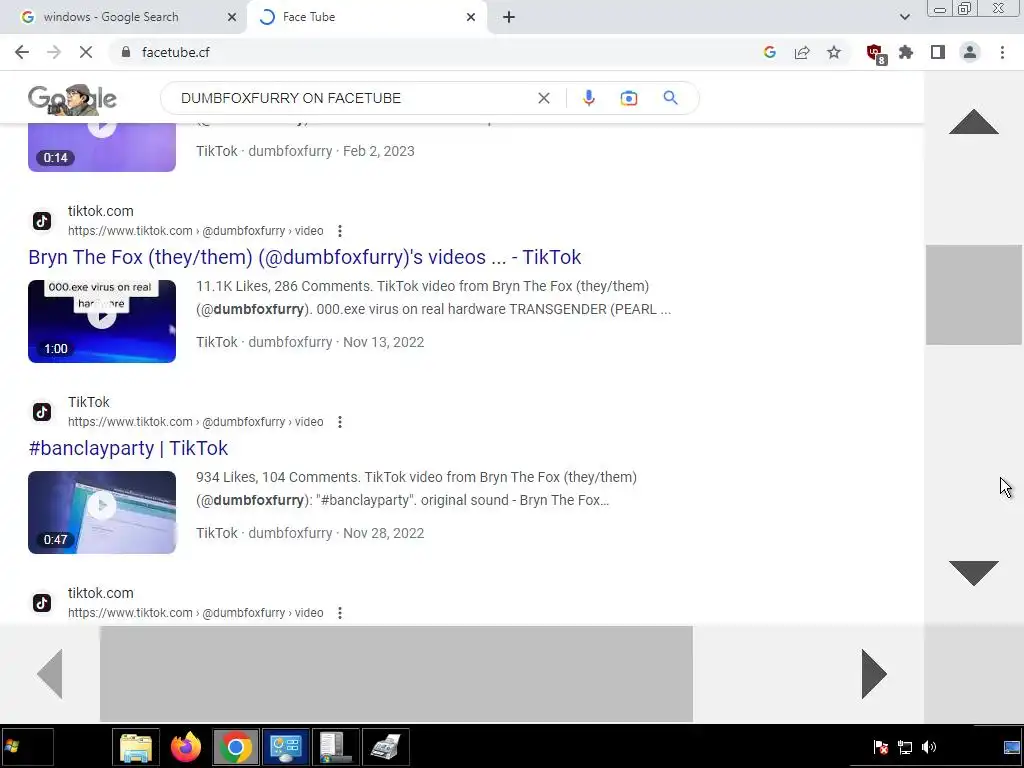Click the date text Nov 13, 2022

(x=383, y=342)
